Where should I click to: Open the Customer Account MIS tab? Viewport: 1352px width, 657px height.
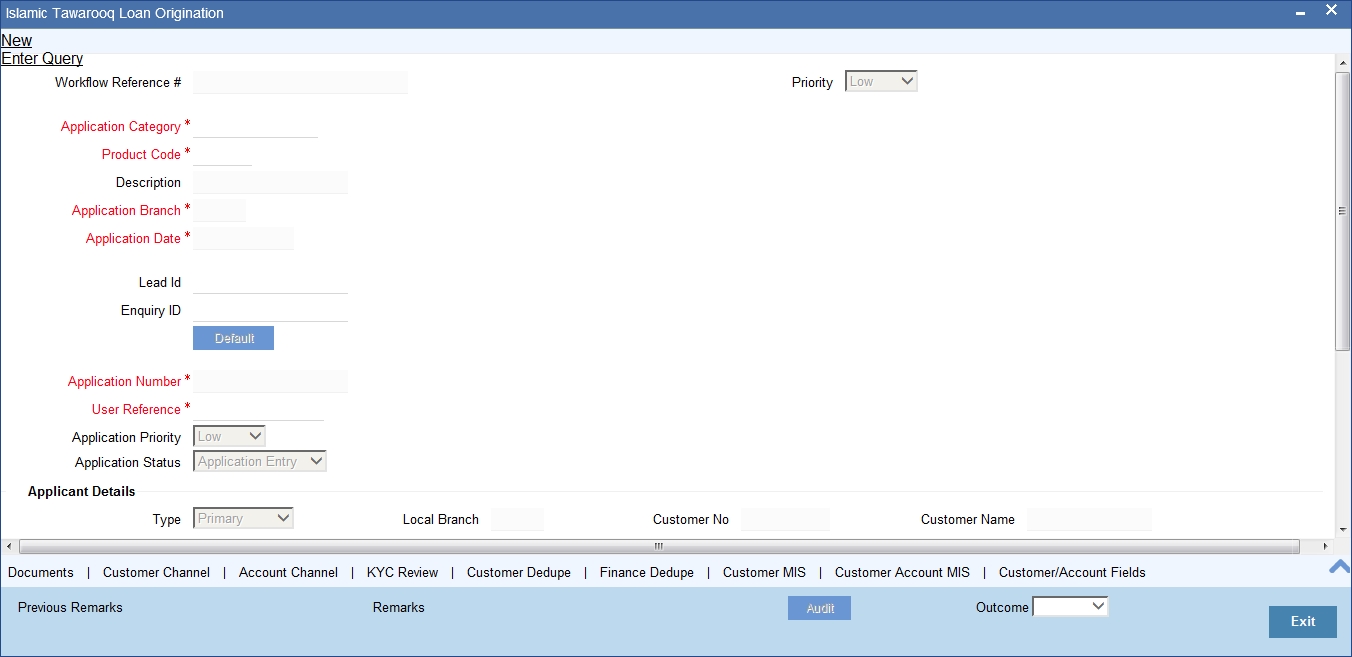pos(902,573)
